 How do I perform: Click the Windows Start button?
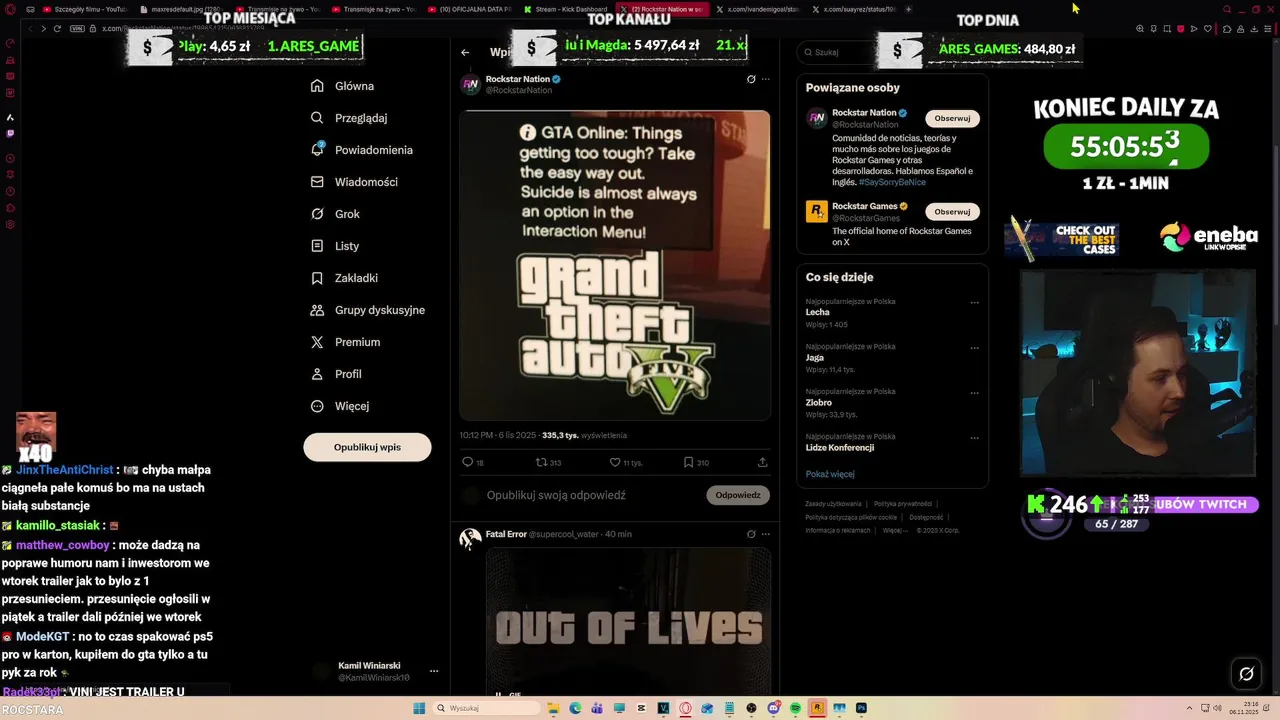pos(419,708)
